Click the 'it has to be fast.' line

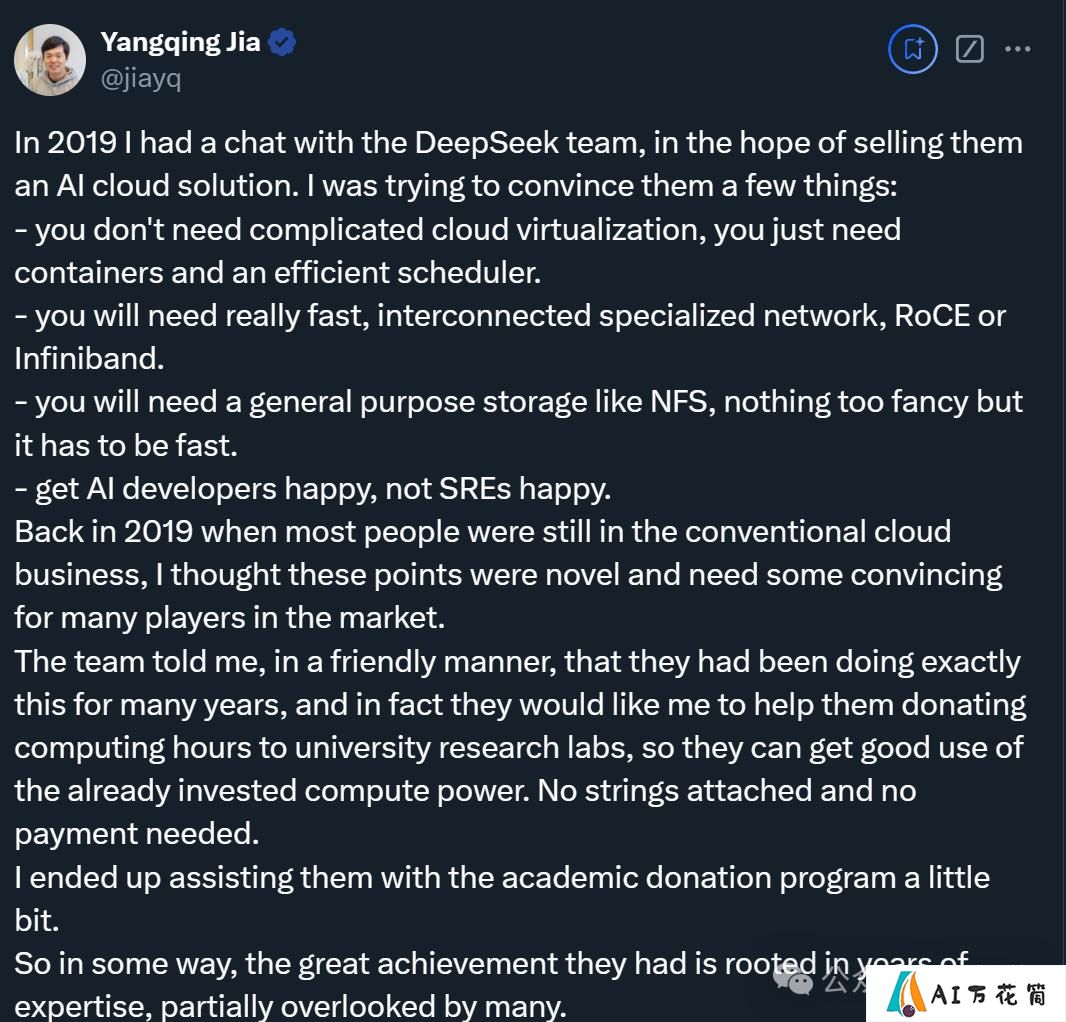(x=126, y=445)
